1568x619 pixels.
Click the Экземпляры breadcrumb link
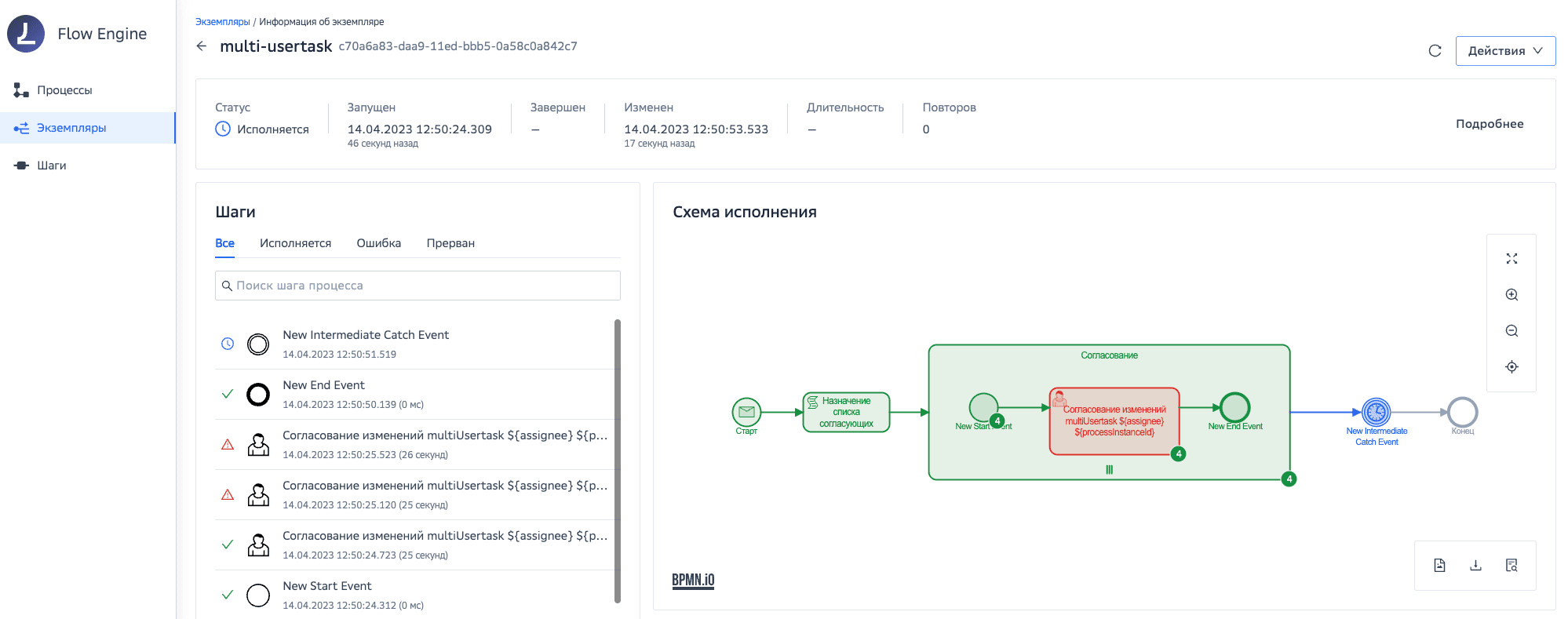coord(222,22)
